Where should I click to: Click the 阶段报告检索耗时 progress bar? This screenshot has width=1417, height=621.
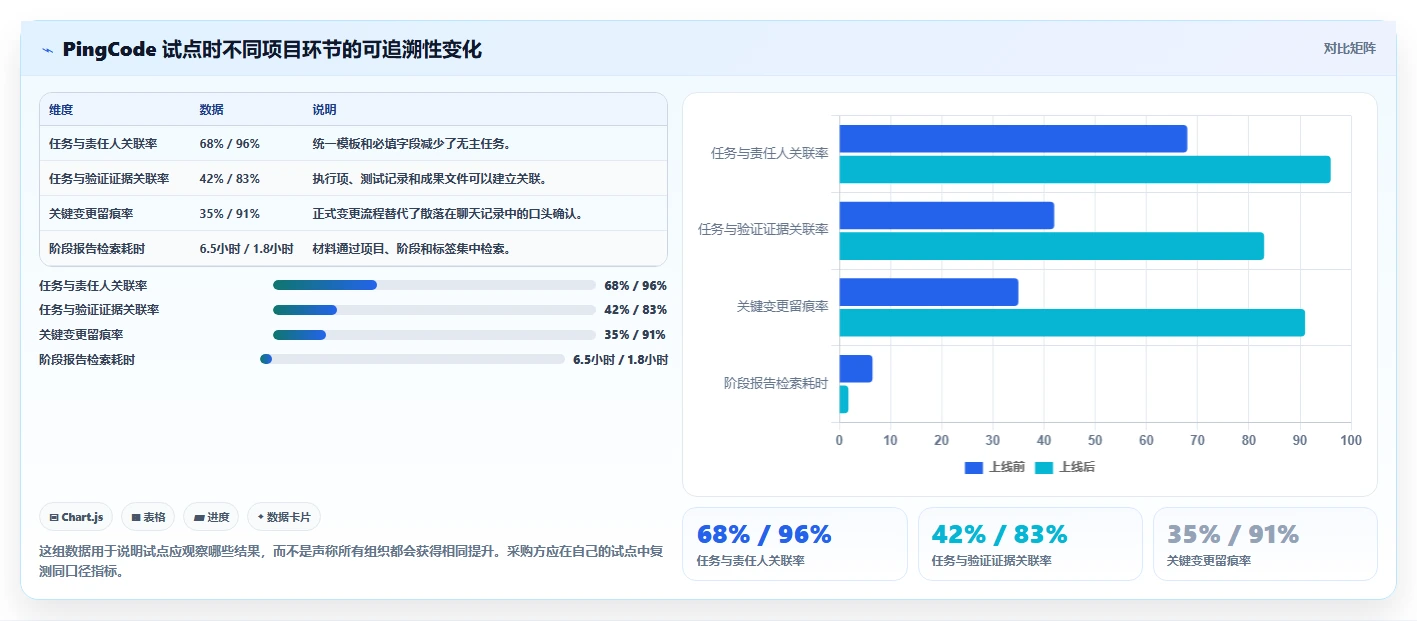[x=412, y=359]
